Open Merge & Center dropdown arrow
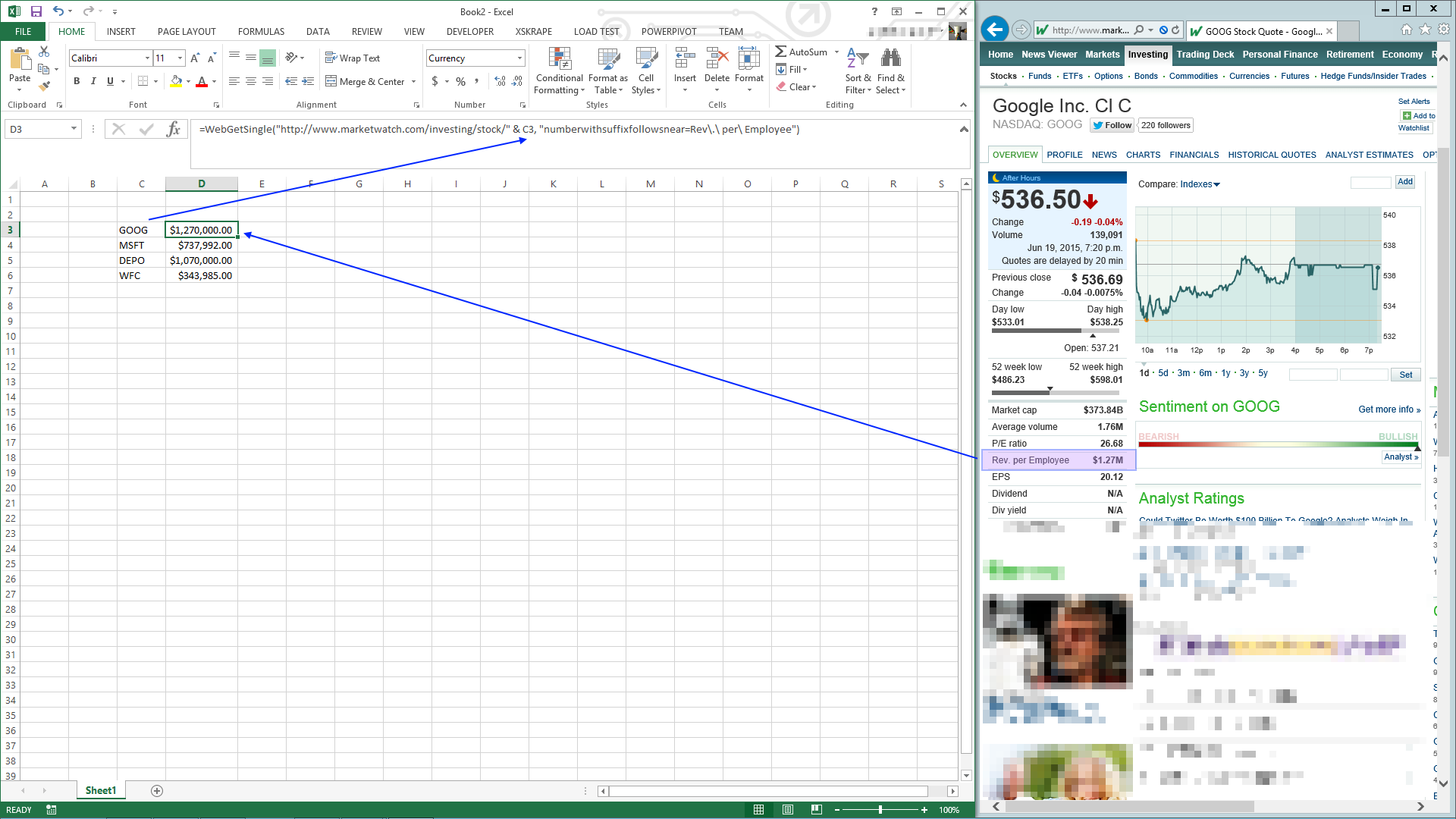1456x819 pixels. click(413, 81)
